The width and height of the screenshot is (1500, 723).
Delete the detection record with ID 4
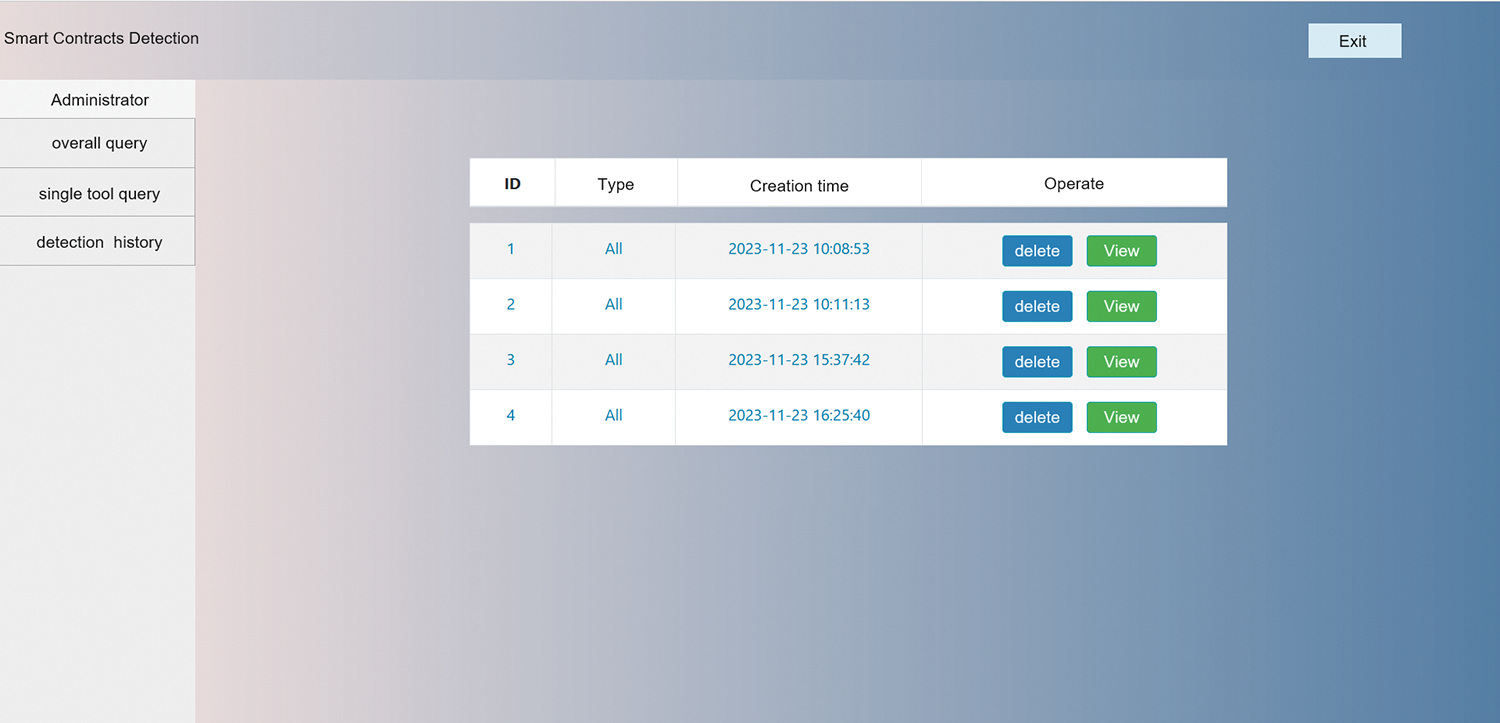click(1037, 417)
